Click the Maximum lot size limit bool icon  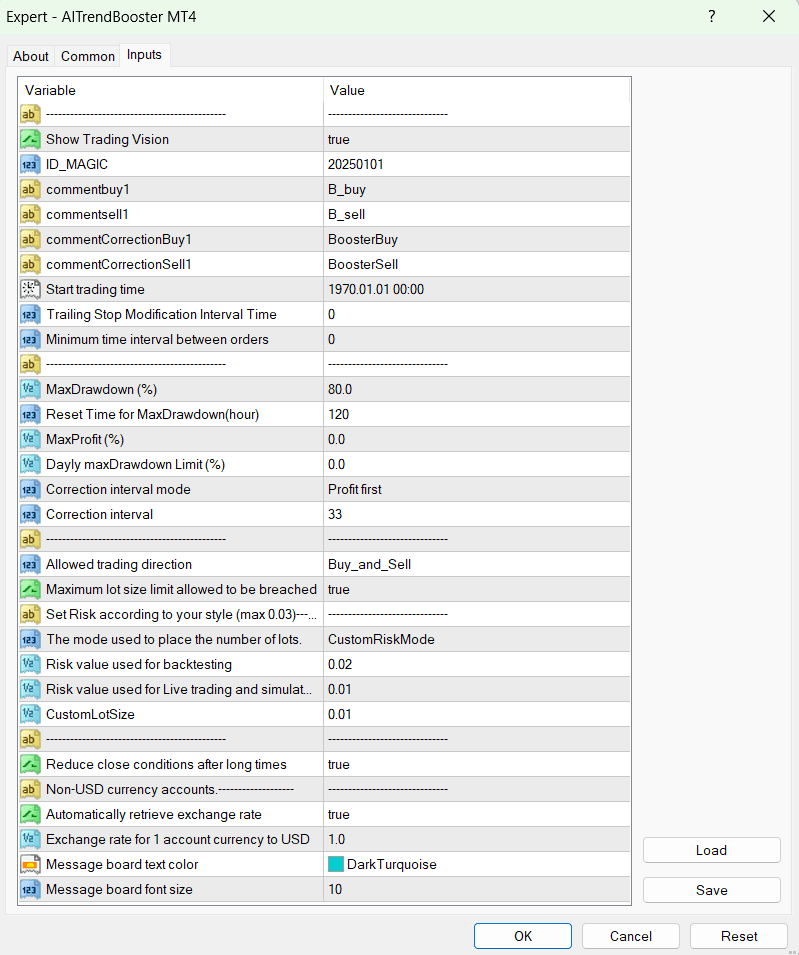click(x=30, y=589)
